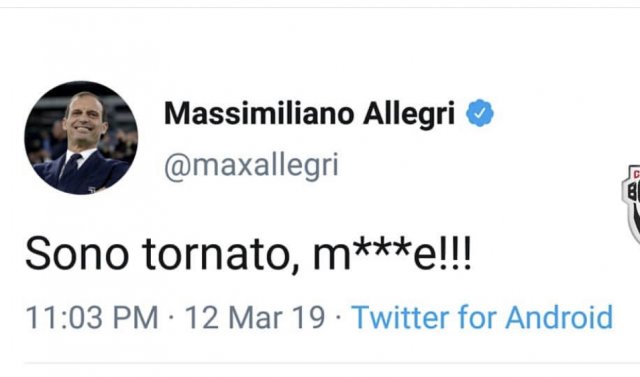Screen dimensions: 640x377
Task: Click the surname Allegri beside the badge
Action: tap(409, 114)
